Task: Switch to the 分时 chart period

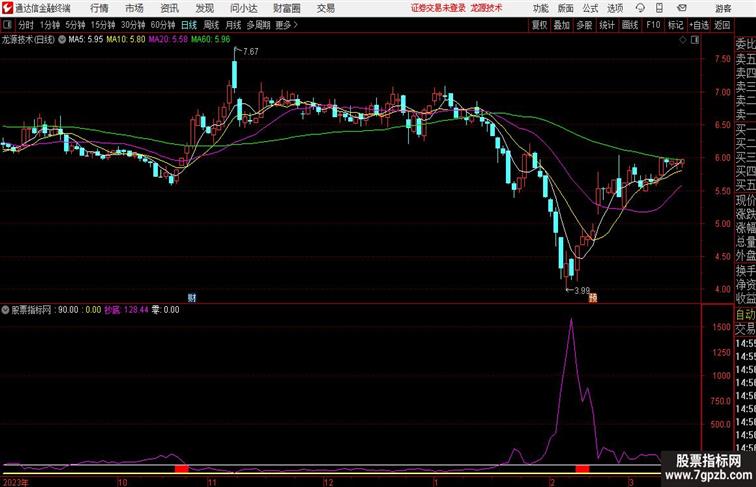Action: (x=26, y=25)
